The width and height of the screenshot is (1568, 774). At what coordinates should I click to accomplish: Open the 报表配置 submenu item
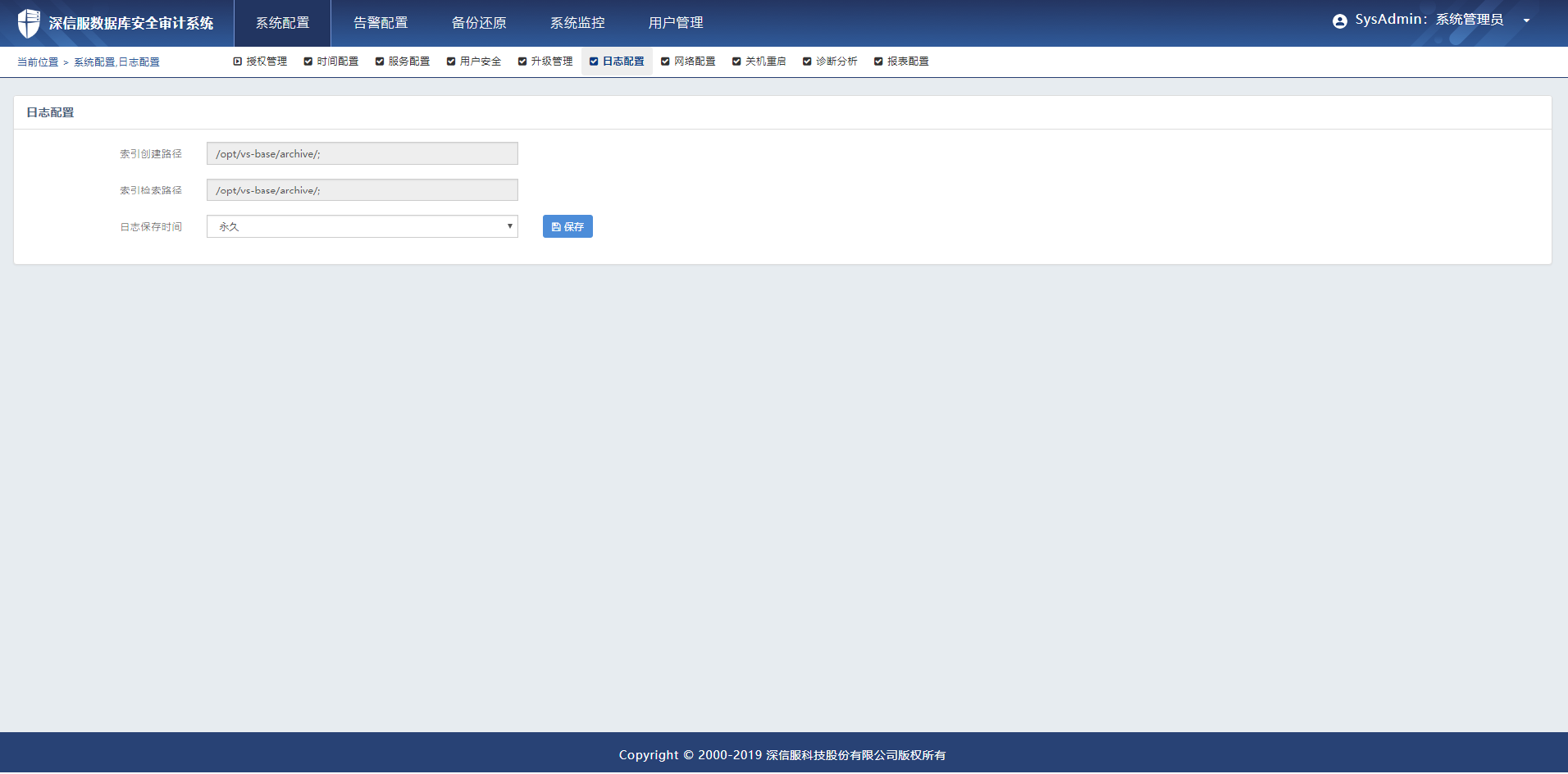pos(907,61)
